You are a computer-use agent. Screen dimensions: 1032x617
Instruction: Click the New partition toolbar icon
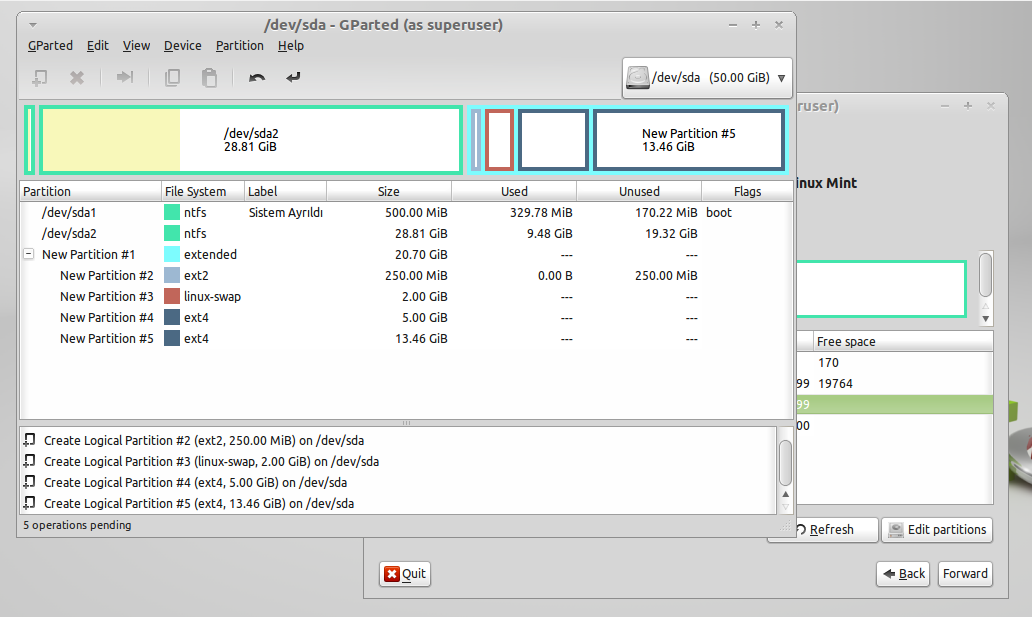[39, 78]
